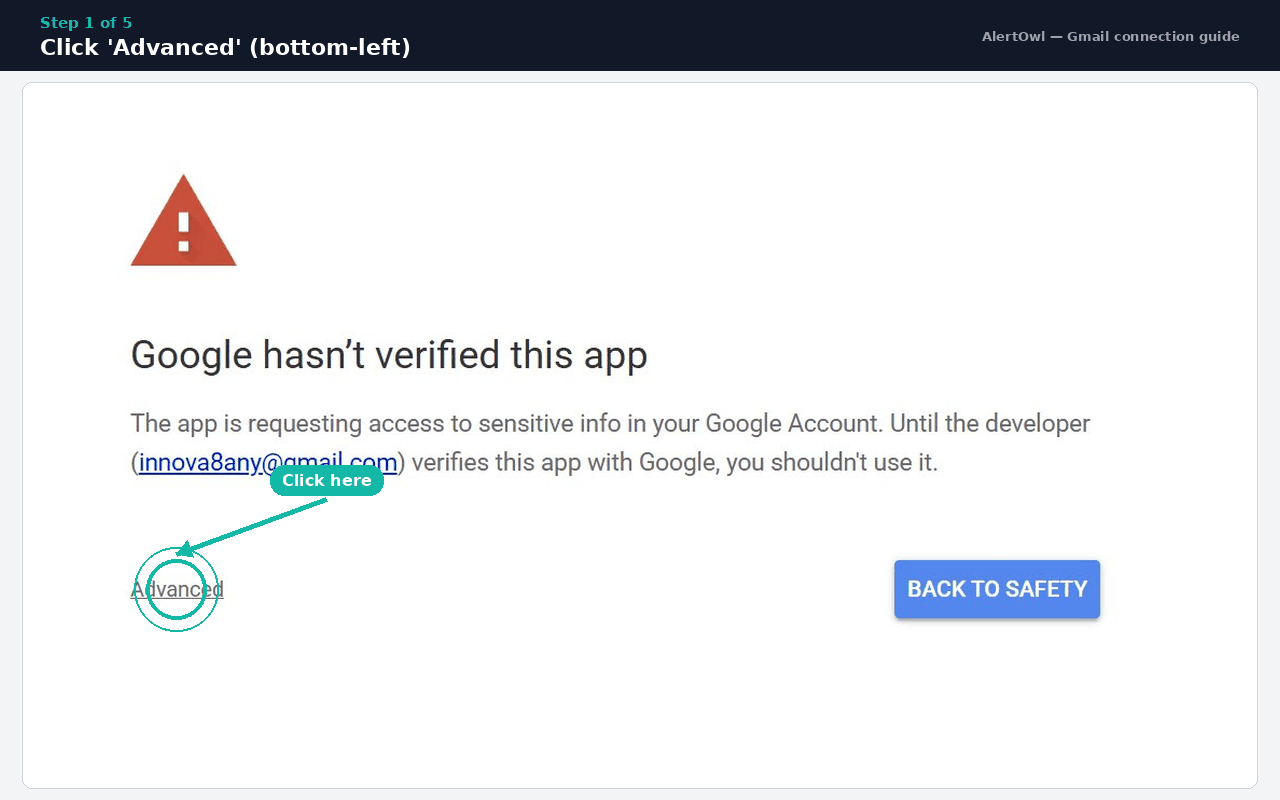Image resolution: width=1280 pixels, height=800 pixels.
Task: Click the instruction title "Click 'Advanced' (bottom-left)"
Action: [225, 46]
